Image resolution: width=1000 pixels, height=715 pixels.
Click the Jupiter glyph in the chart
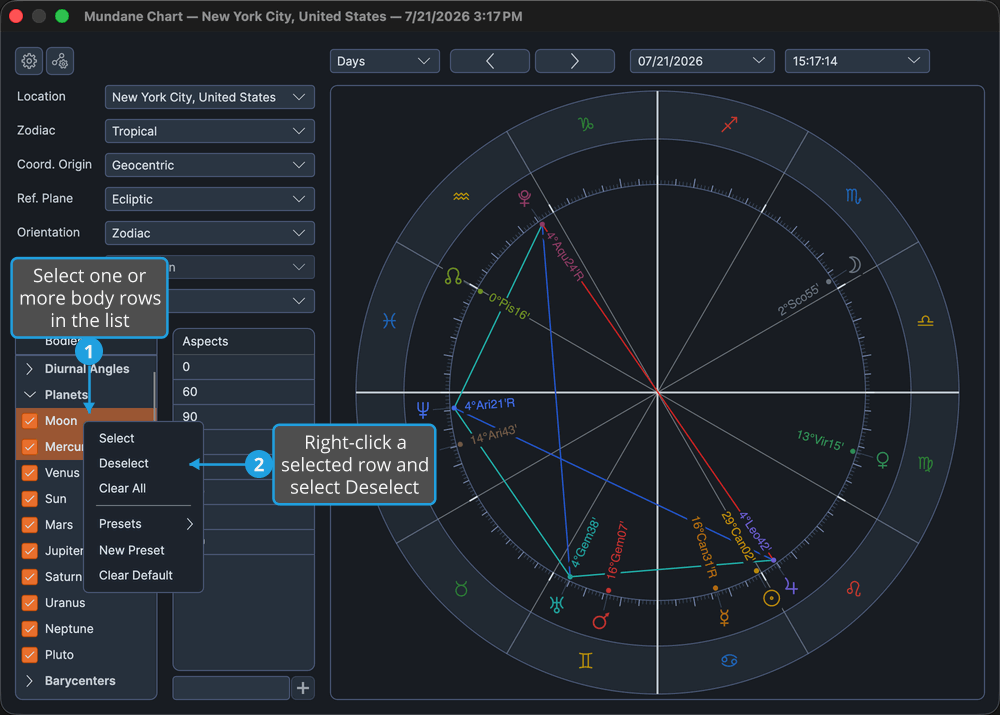coord(791,586)
